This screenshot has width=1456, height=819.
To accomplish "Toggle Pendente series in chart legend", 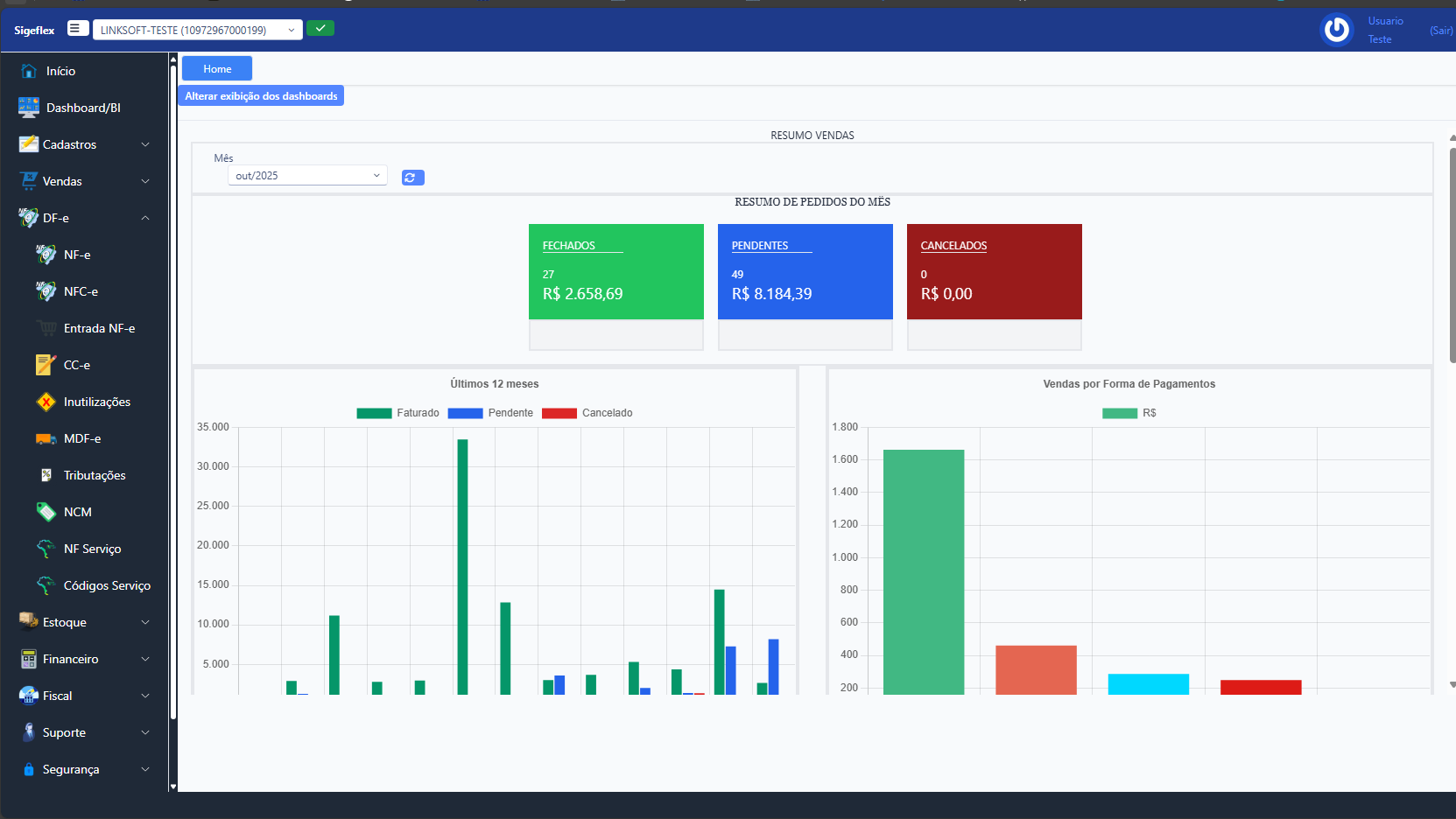I will [x=490, y=413].
